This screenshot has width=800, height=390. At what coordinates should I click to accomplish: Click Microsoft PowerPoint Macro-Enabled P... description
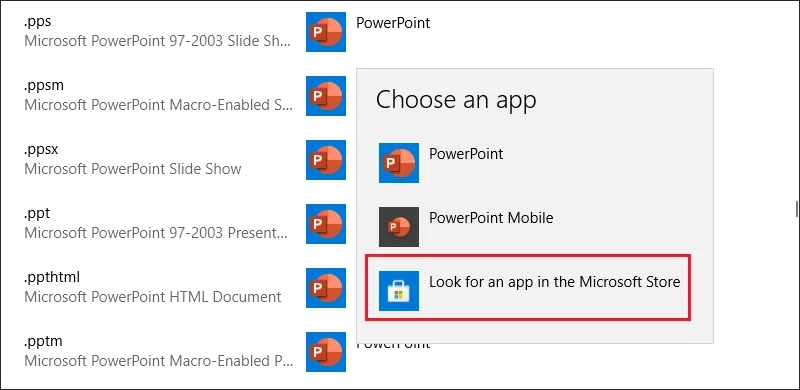[x=159, y=361]
